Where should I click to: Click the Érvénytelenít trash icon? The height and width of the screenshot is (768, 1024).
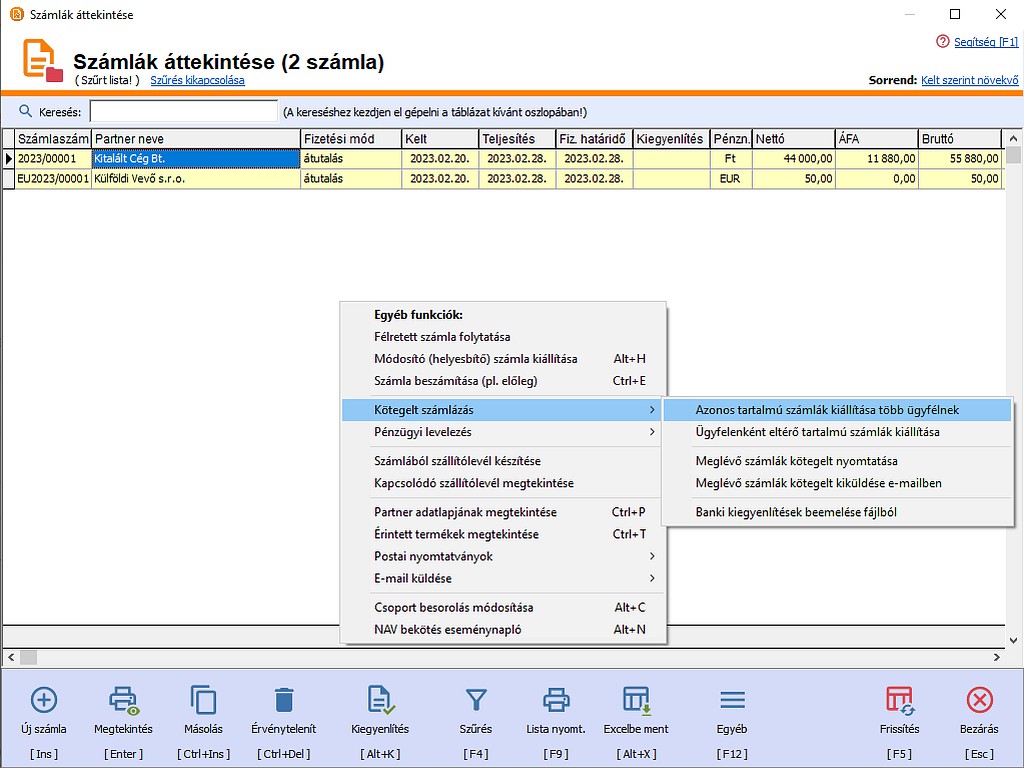point(284,700)
